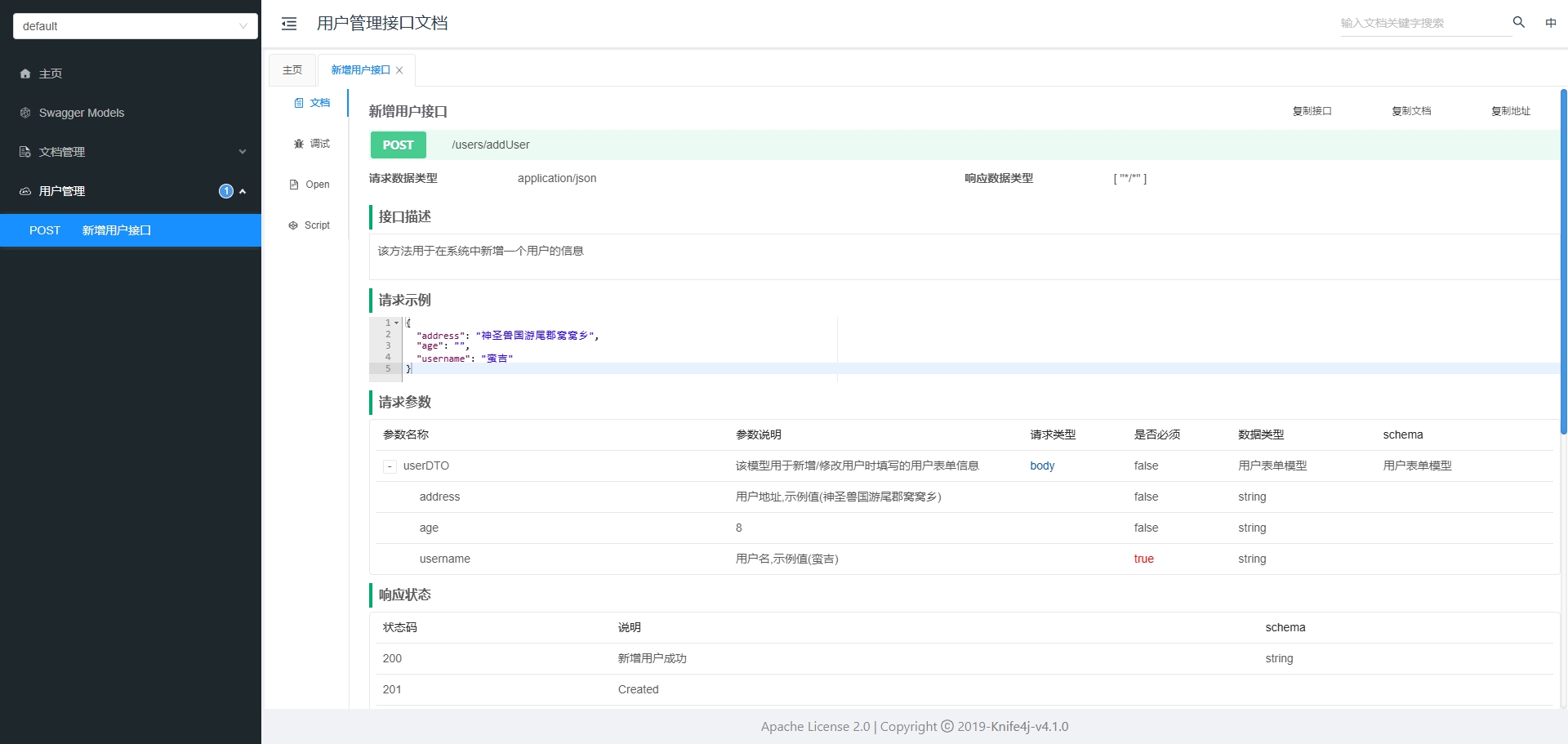Click the badge showing 1 on 用户管理
1568x744 pixels.
click(226, 191)
